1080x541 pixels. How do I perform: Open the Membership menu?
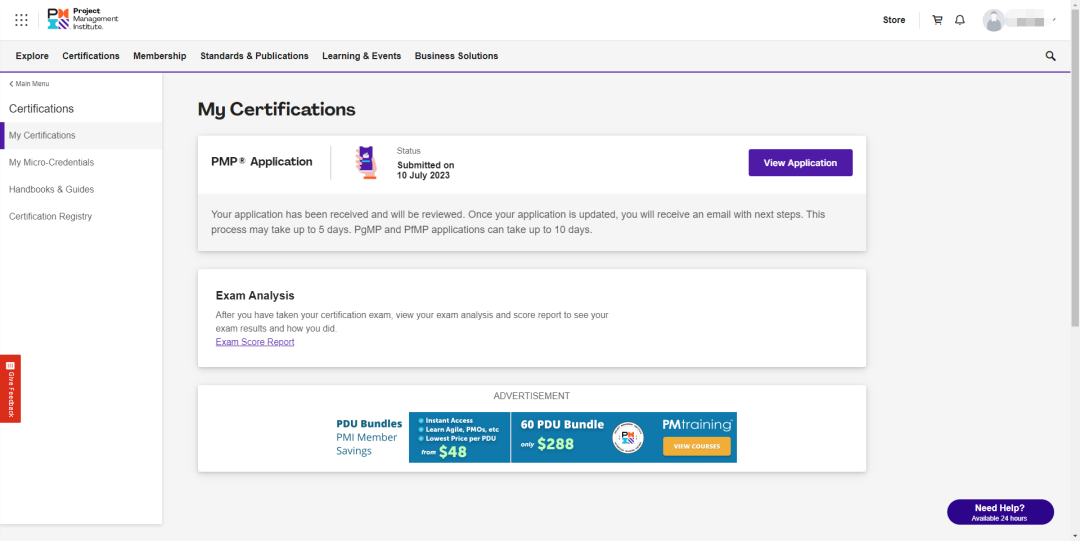(x=160, y=56)
